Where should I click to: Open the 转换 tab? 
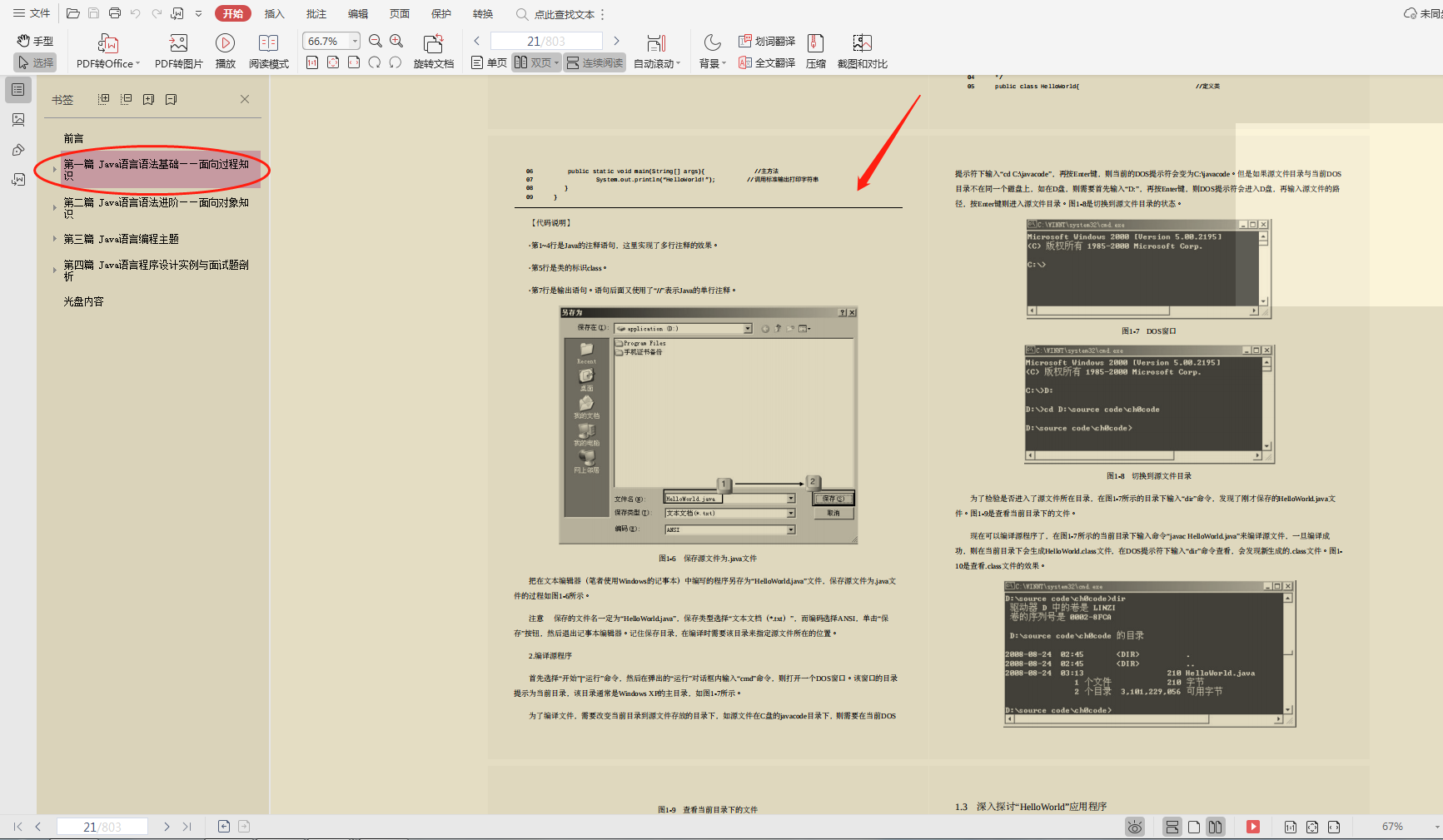(483, 13)
